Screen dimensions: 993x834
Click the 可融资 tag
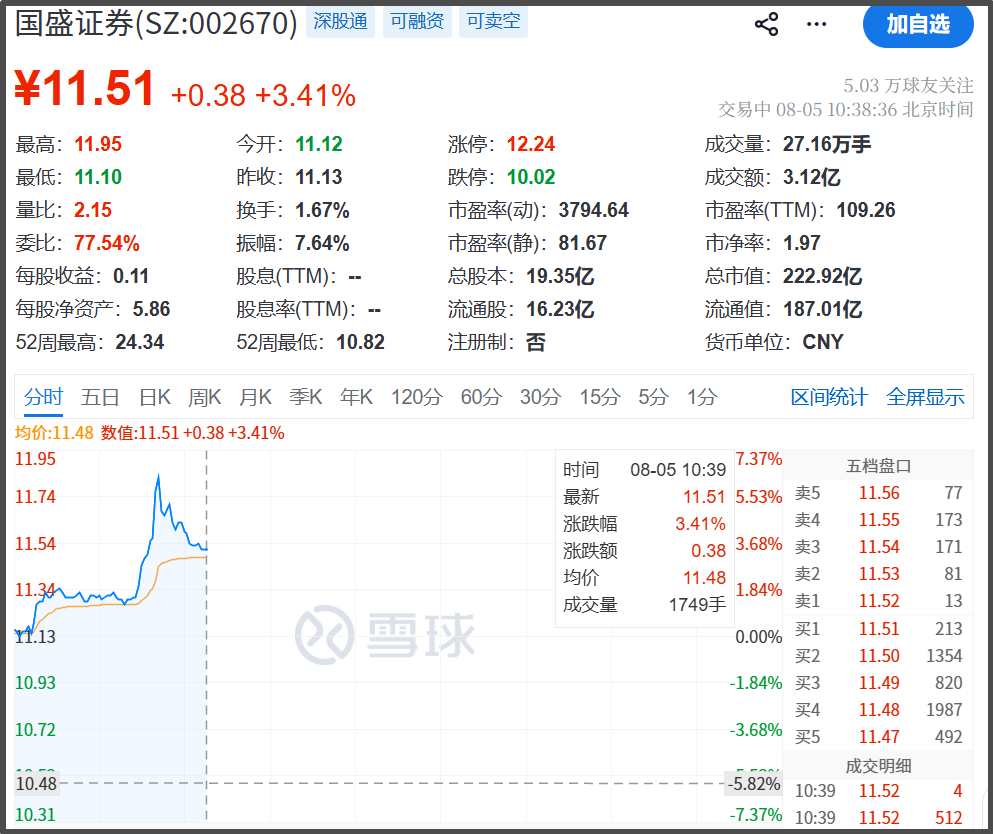tap(417, 21)
